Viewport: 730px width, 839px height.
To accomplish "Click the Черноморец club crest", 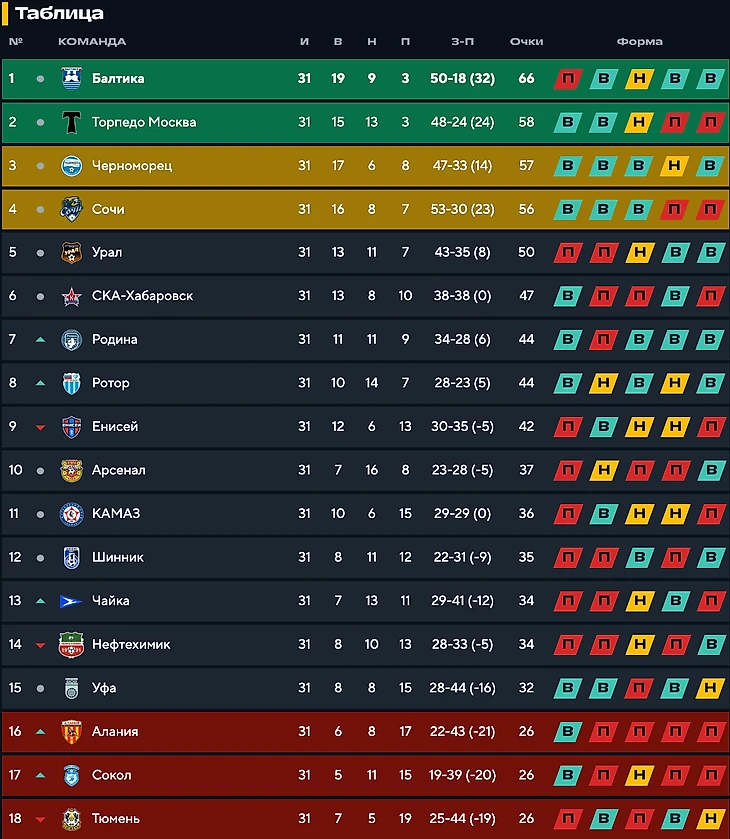I will tap(71, 166).
